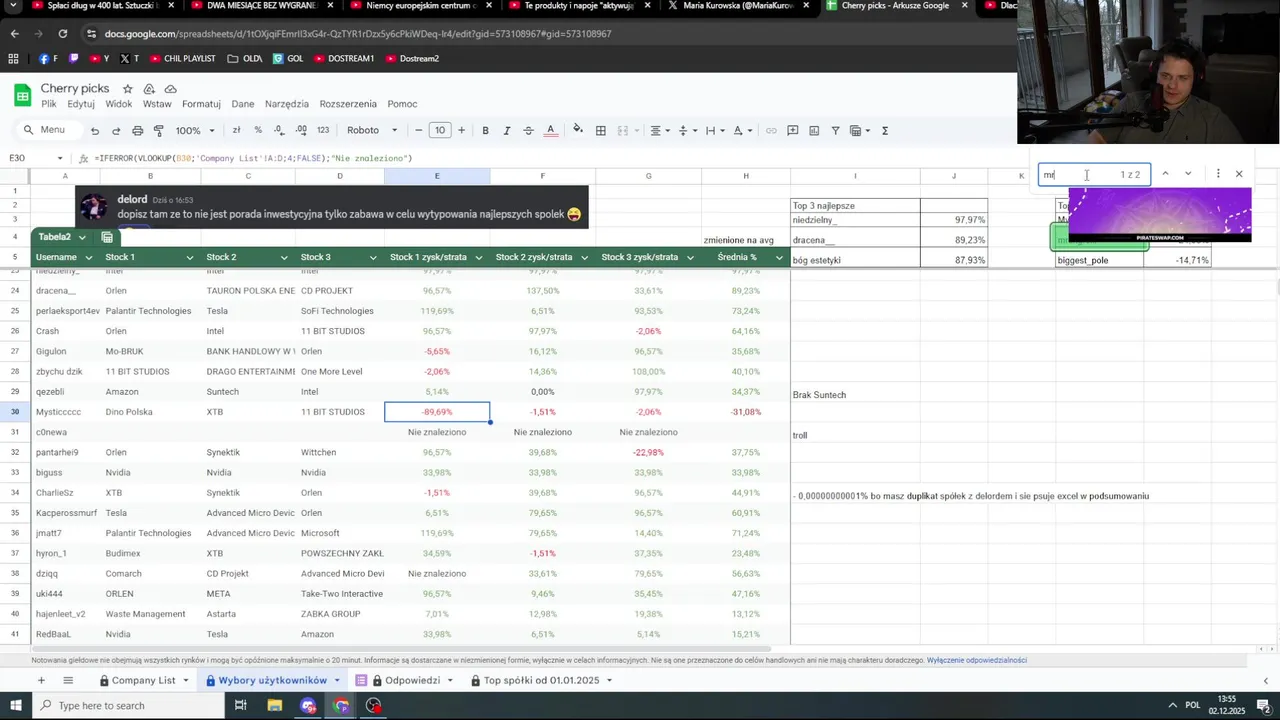Open text wrapping dropdown
This screenshot has height=720, width=1280.
tap(714, 130)
